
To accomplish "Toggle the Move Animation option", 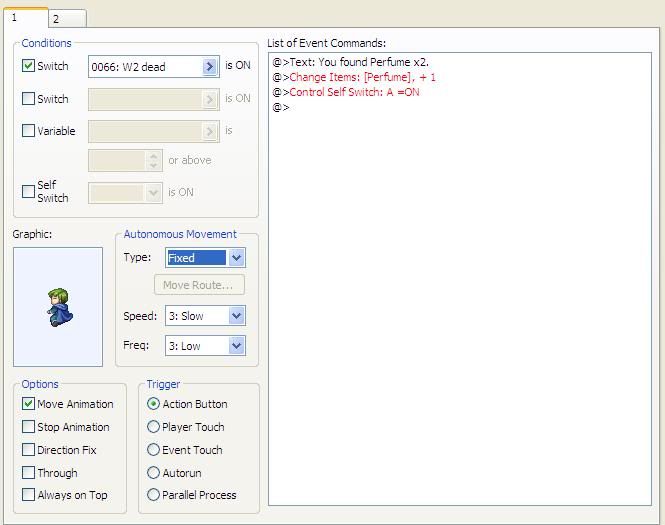I will (28, 404).
